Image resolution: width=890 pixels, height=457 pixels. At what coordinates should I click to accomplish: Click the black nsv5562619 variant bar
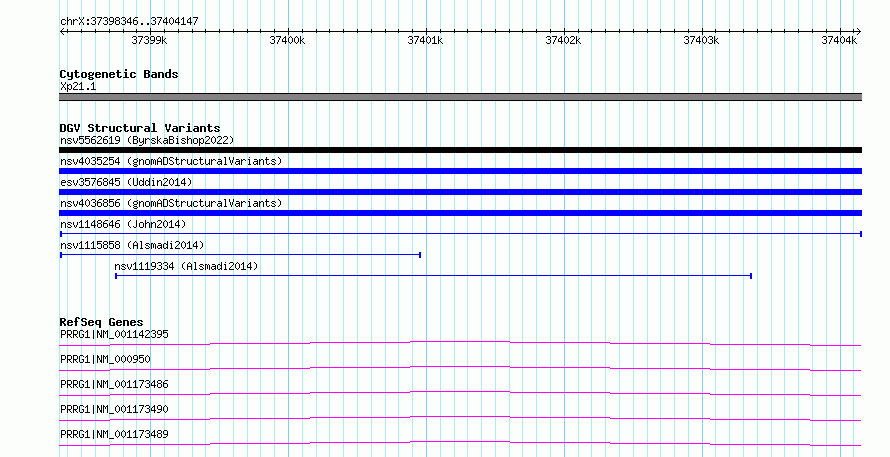[x=460, y=150]
